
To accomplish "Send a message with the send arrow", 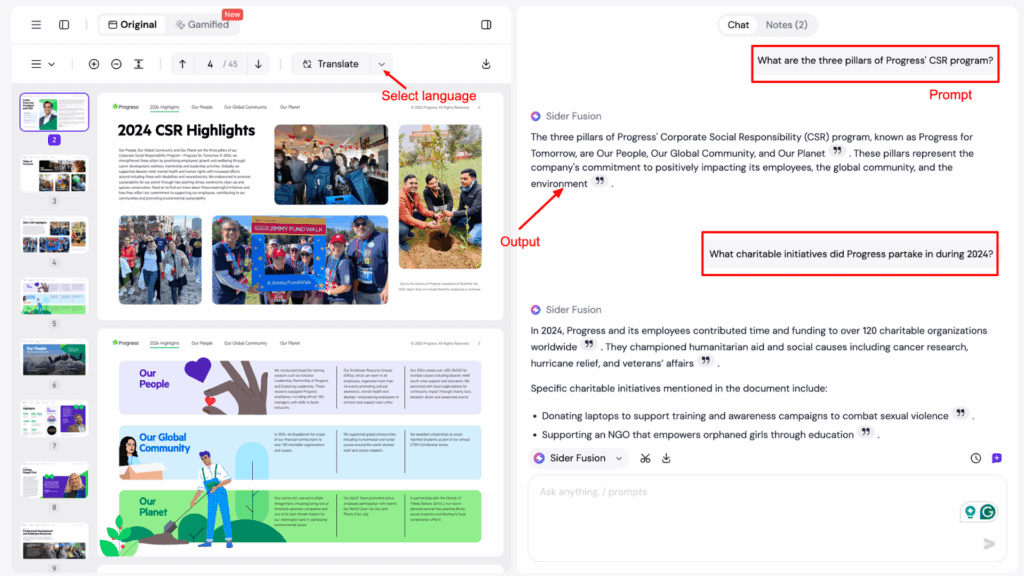I will pos(988,544).
